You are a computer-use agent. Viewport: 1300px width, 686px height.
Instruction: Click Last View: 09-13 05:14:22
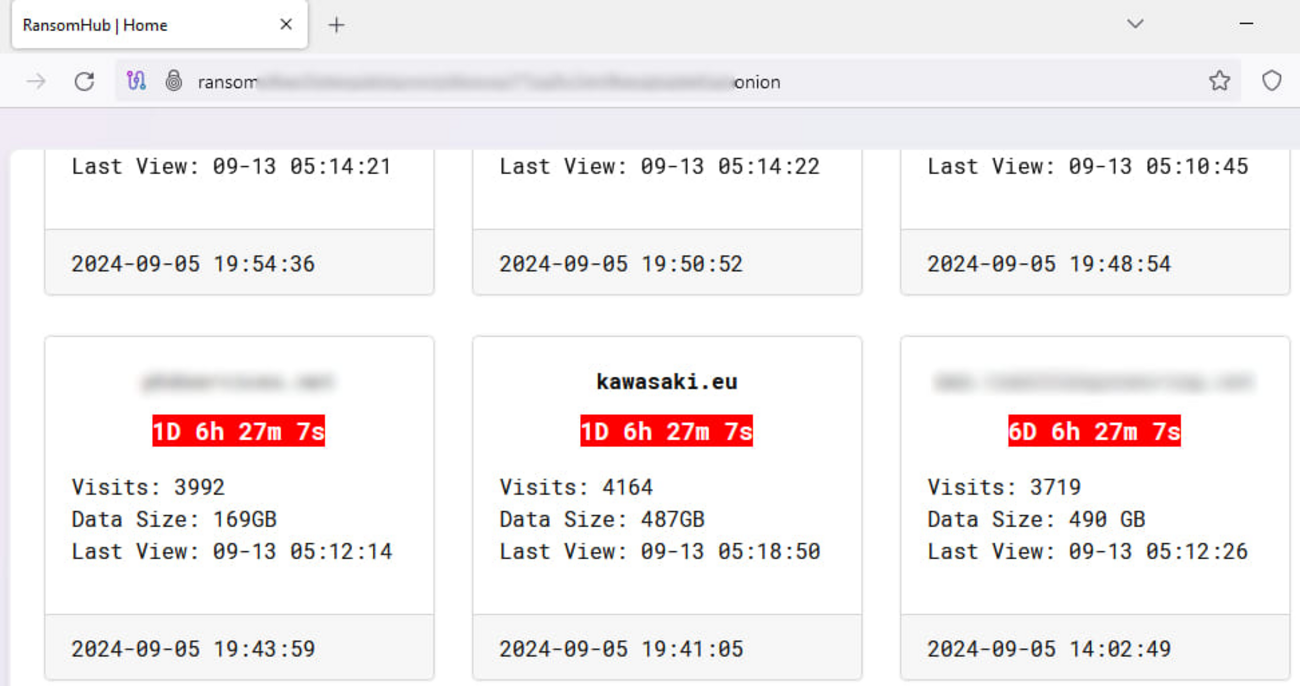point(660,166)
